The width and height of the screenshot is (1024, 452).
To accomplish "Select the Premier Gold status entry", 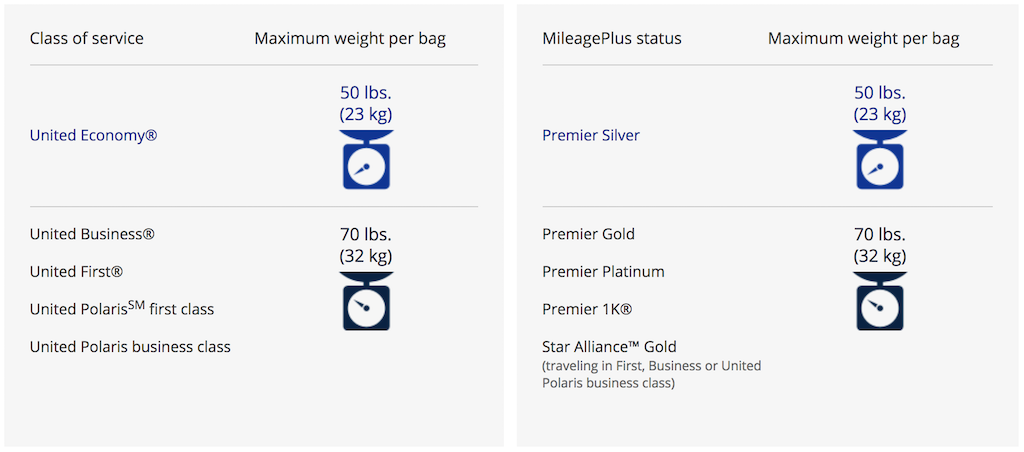I will point(588,234).
